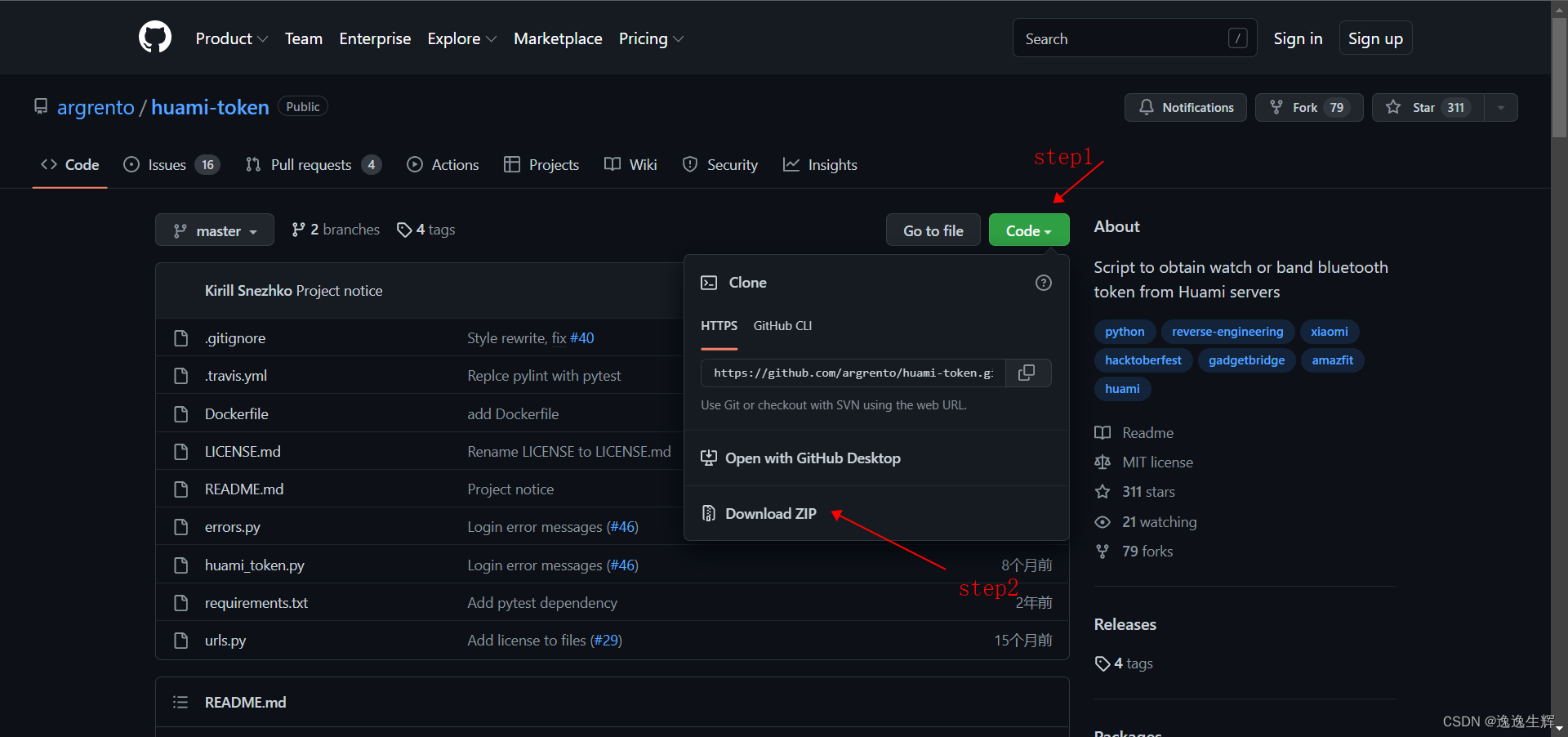The image size is (1568, 737).
Task: Click the page vertical scrollbar thumb
Action: click(x=1559, y=78)
